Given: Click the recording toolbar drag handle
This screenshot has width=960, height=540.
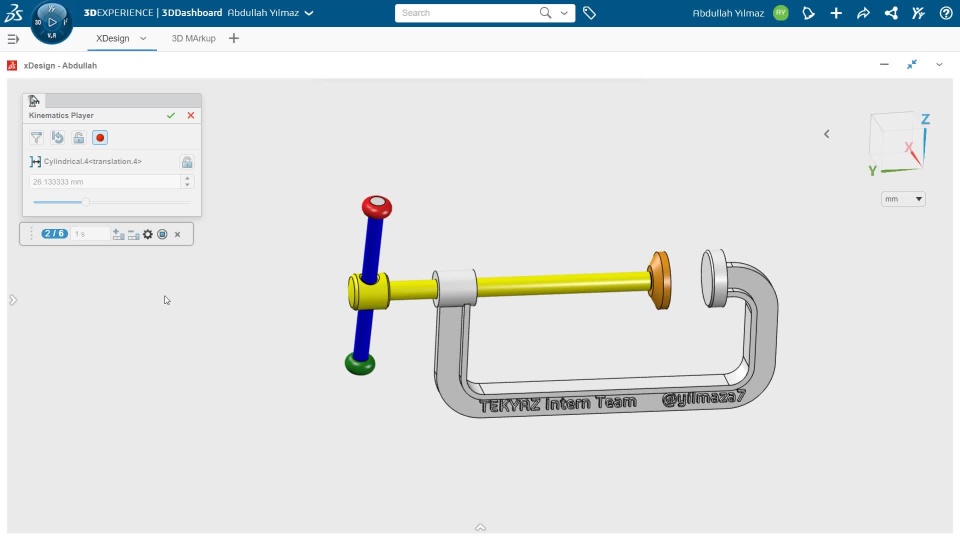Looking at the screenshot, I should [x=31, y=234].
